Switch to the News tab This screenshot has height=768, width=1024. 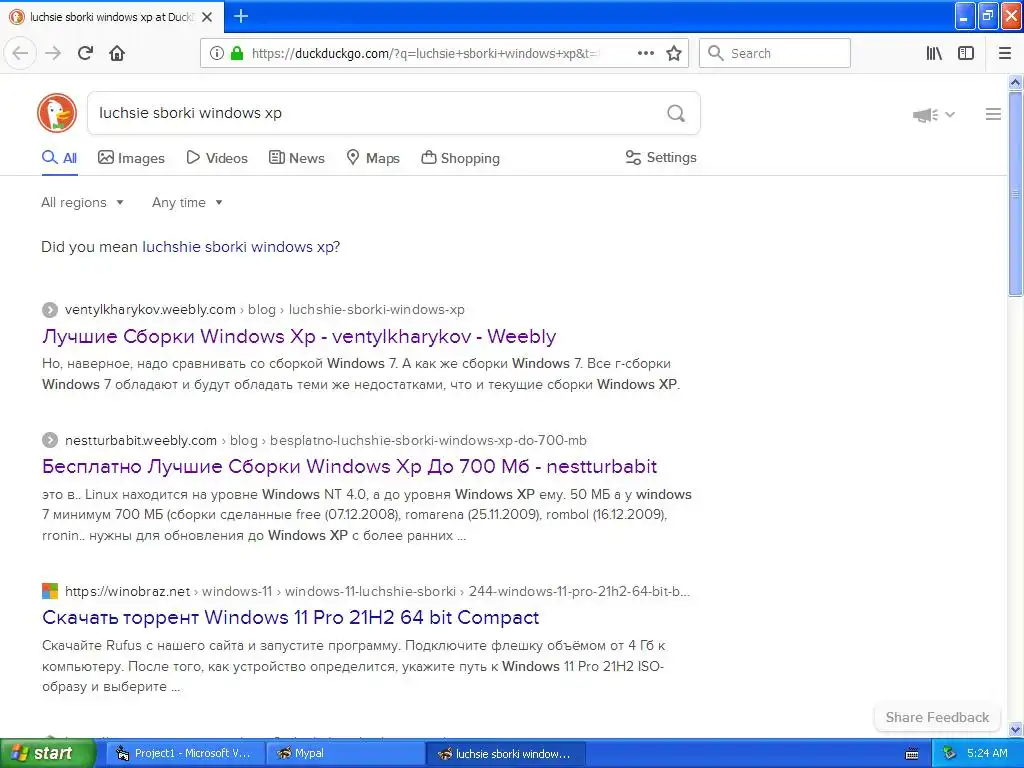(x=296, y=158)
